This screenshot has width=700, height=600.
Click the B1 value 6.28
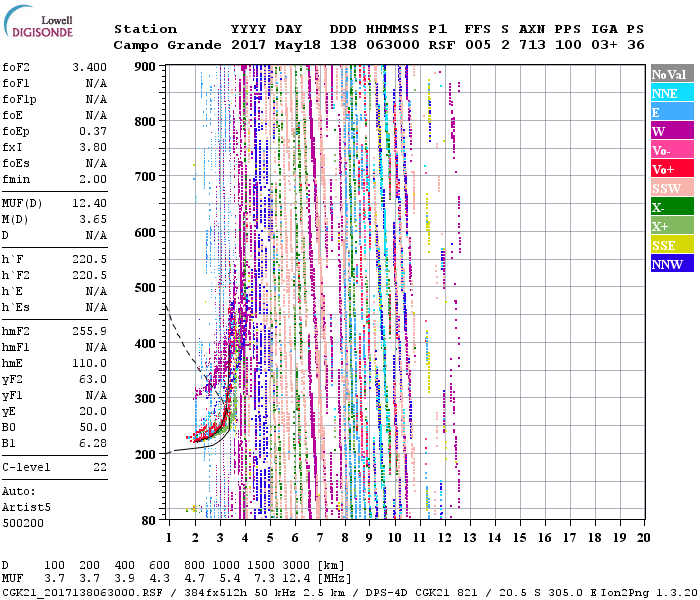[x=93, y=443]
